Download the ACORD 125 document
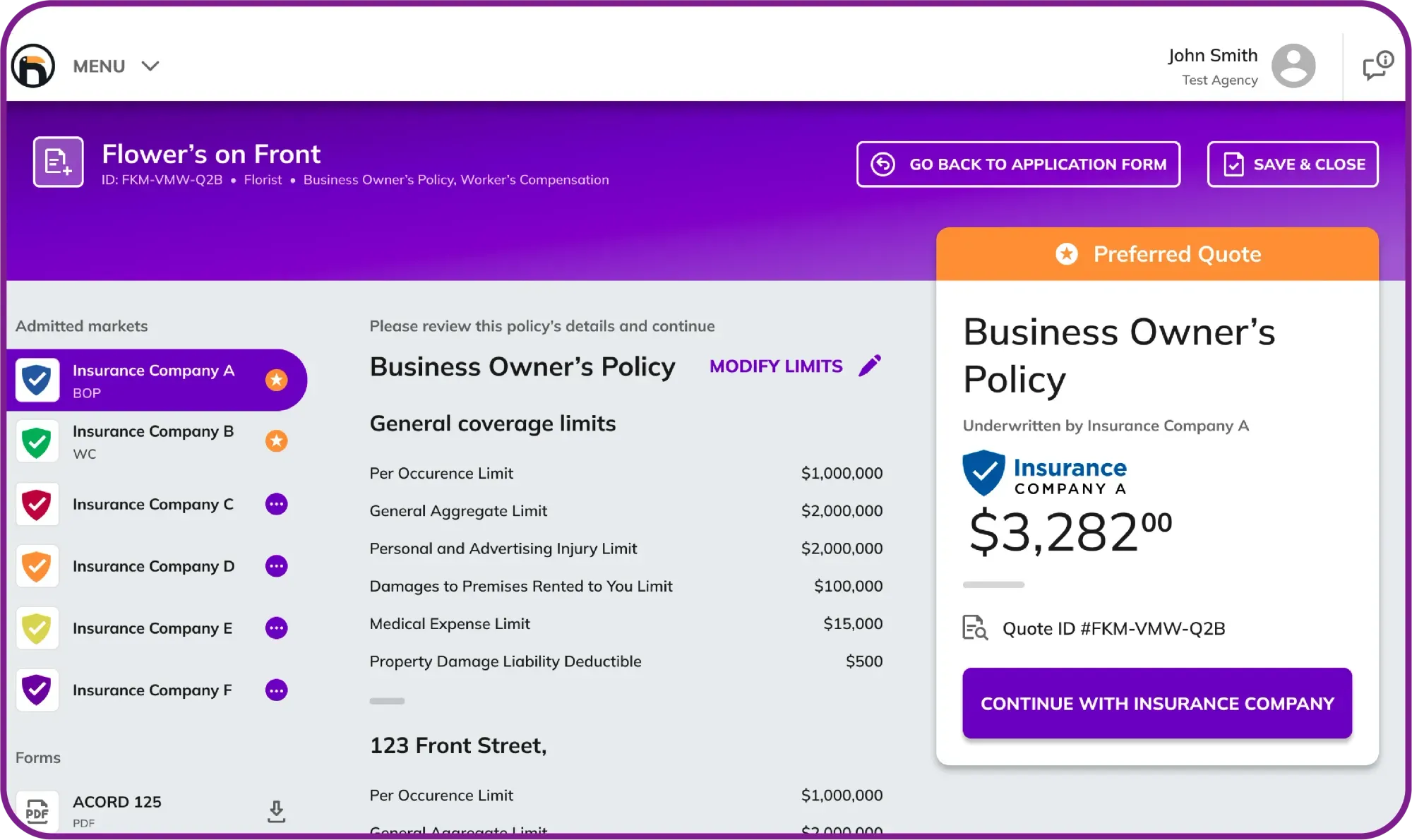 pos(276,810)
